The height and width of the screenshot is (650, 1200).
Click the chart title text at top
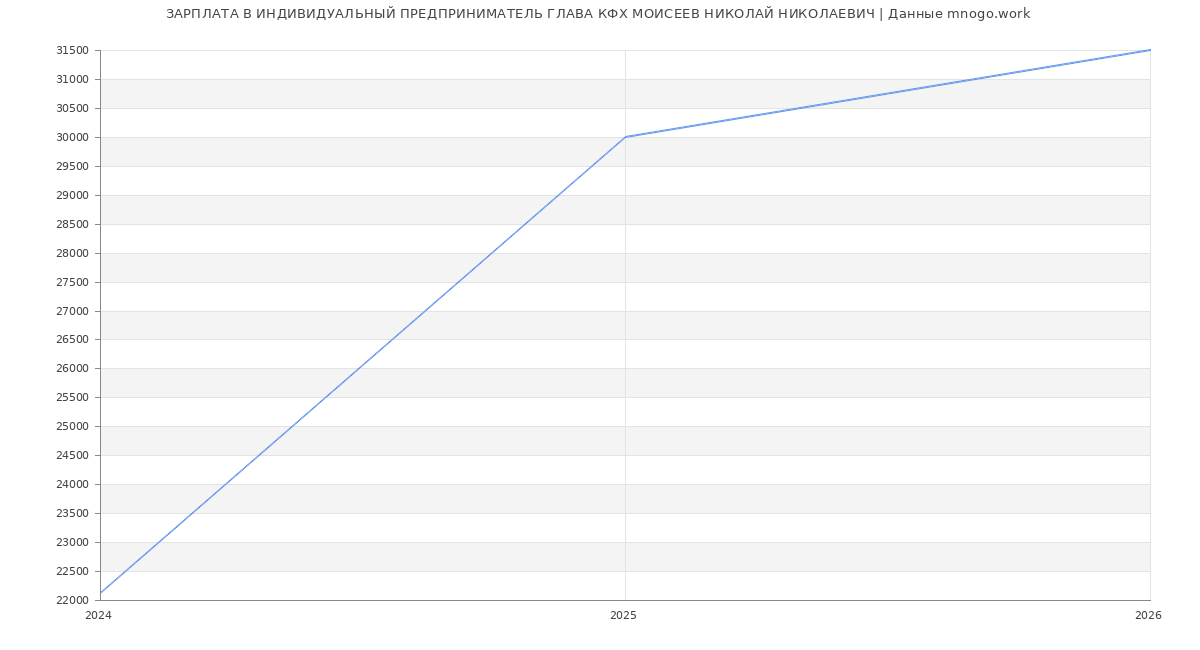pos(598,14)
